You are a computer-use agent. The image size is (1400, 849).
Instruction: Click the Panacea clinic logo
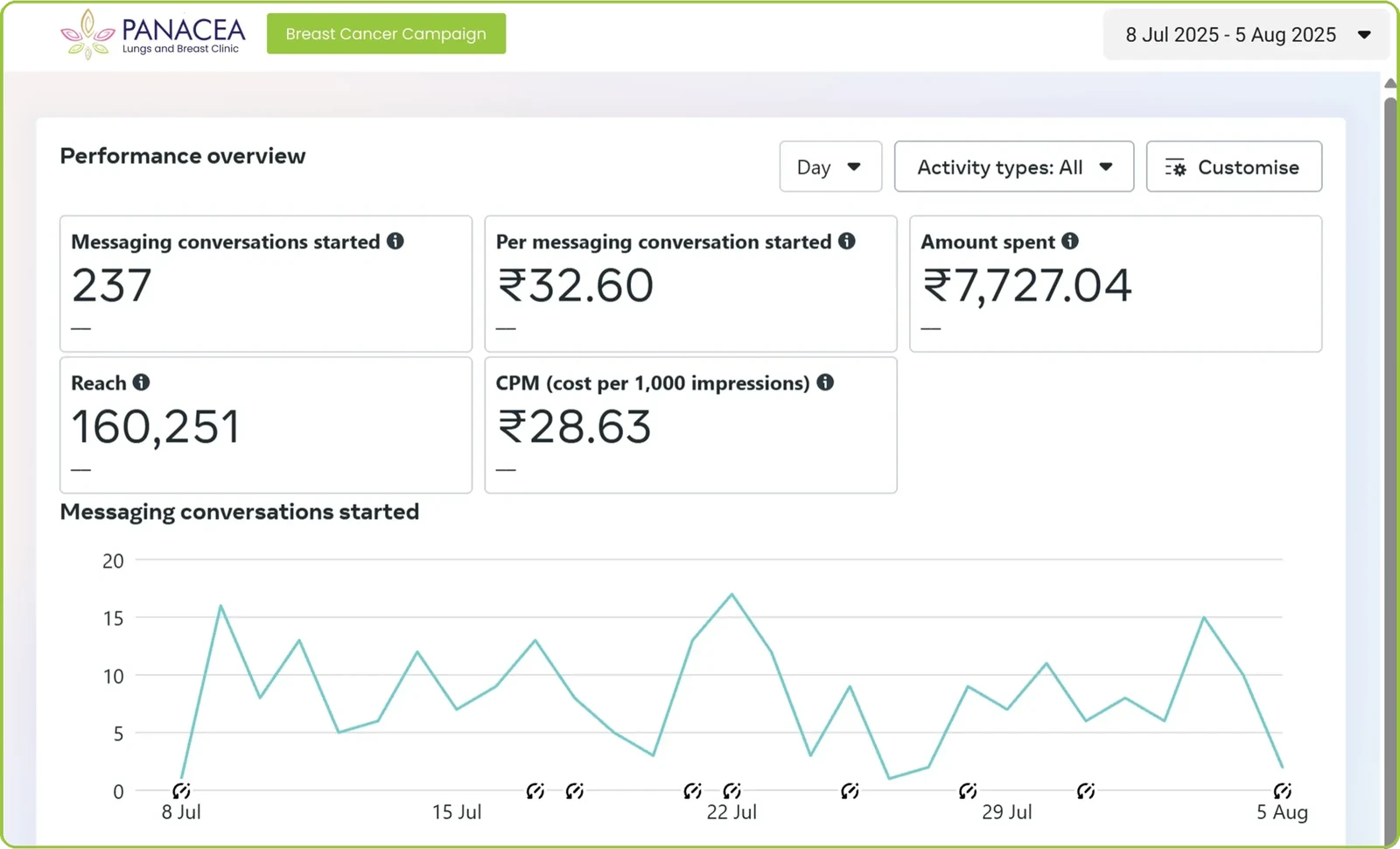[152, 34]
